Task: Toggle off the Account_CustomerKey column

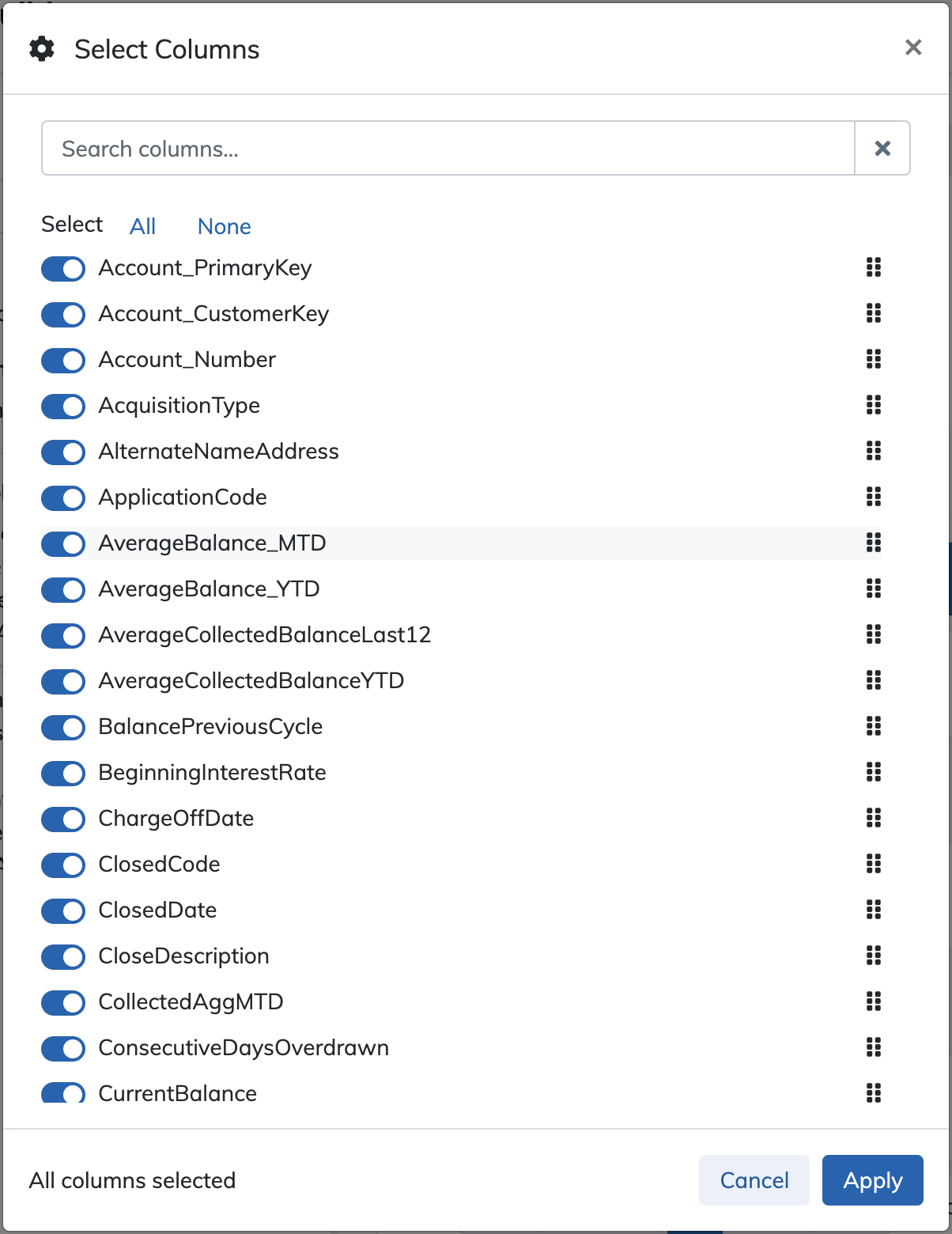Action: pyautogui.click(x=63, y=315)
